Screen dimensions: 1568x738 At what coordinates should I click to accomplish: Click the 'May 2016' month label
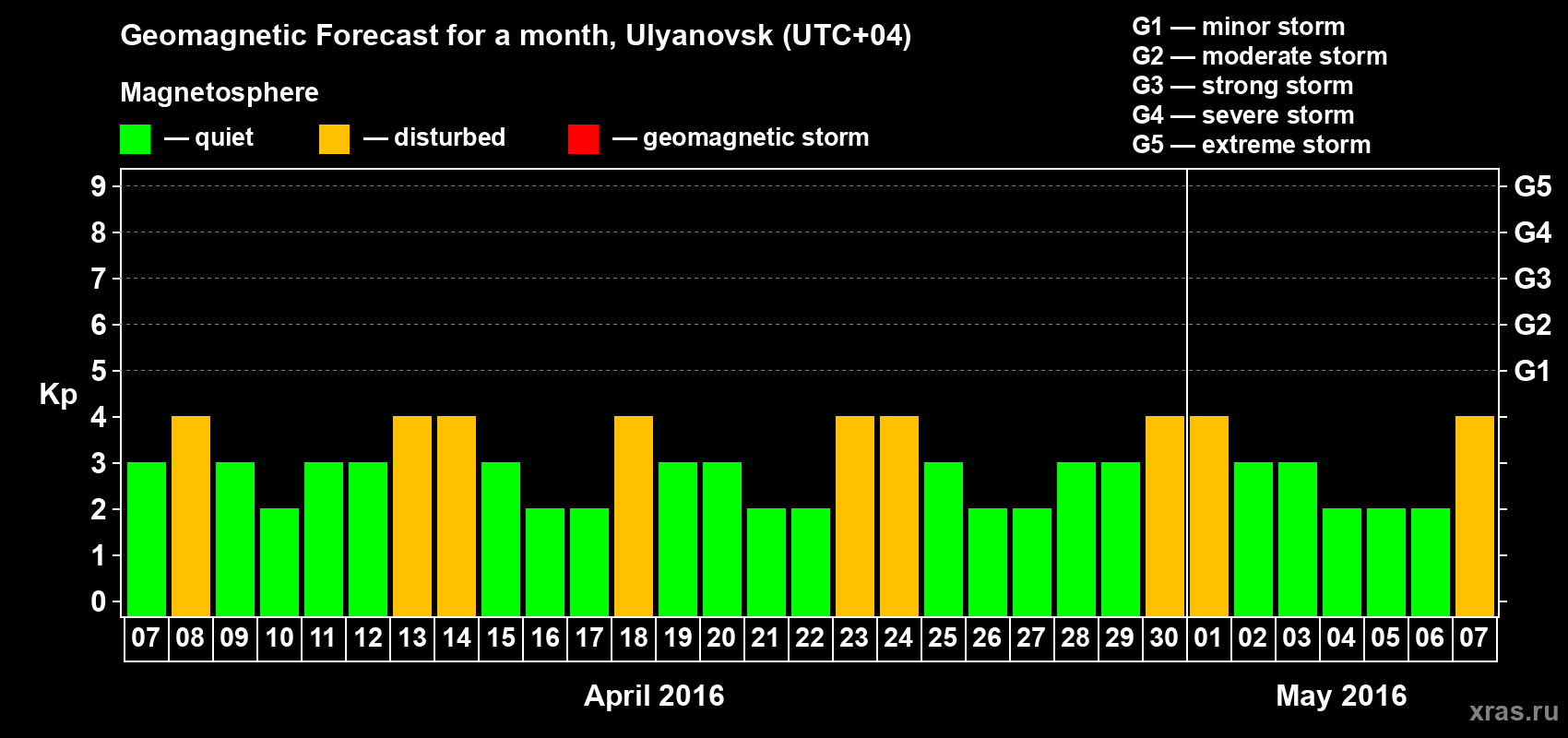tap(1341, 696)
